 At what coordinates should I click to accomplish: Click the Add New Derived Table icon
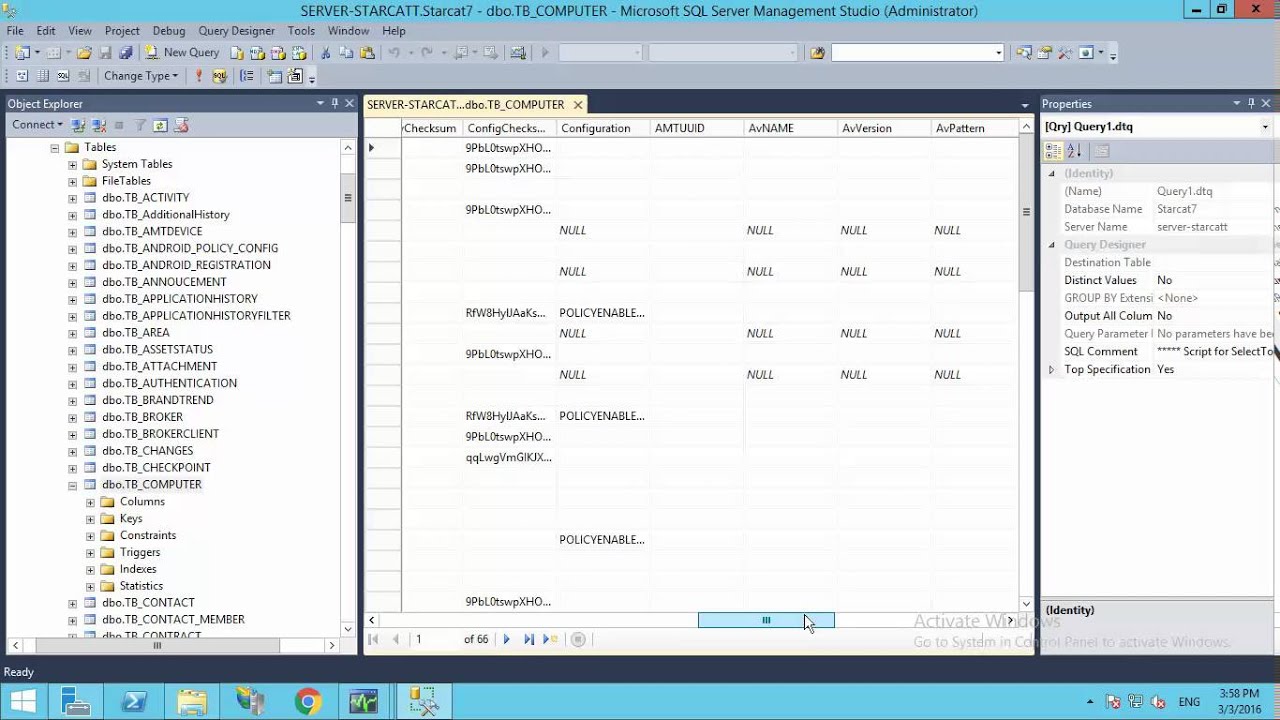pos(295,76)
